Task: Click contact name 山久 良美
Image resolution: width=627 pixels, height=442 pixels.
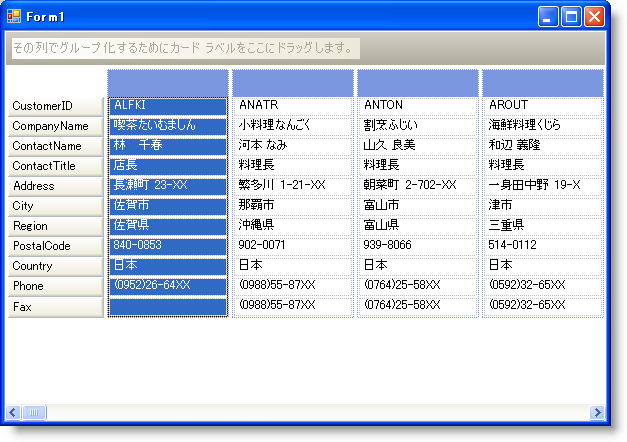Action: coord(418,146)
